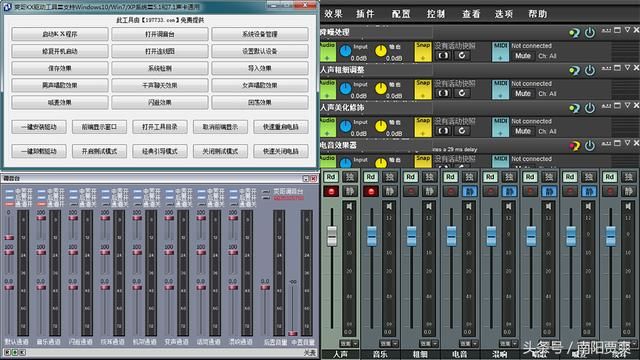Open dropdown below 混响 channel fader
Image resolution: width=640 pixels, height=360 pixels.
tap(509, 344)
